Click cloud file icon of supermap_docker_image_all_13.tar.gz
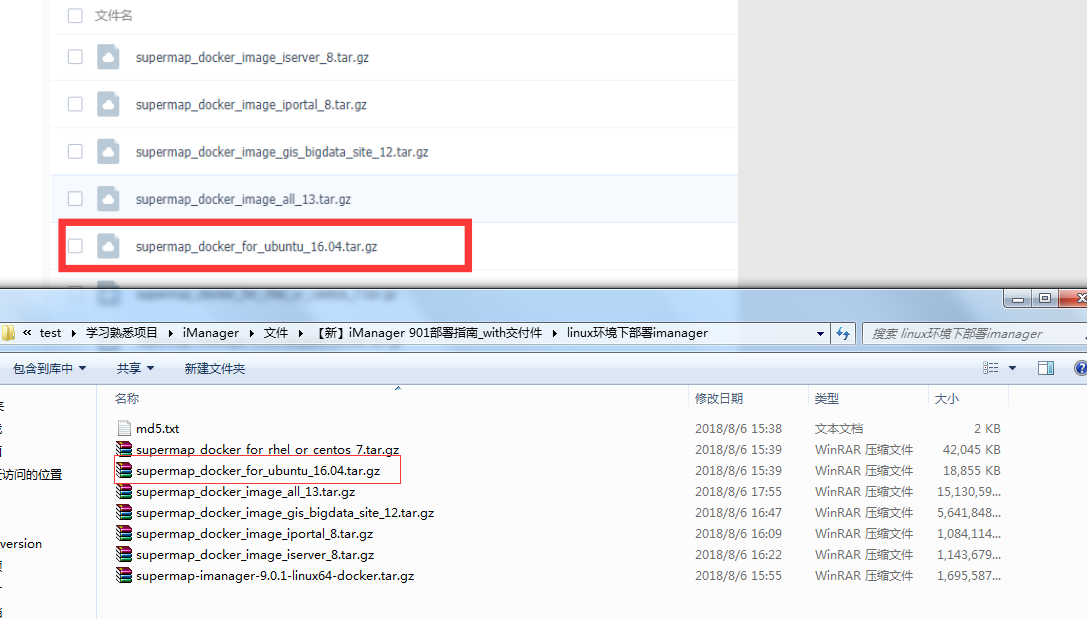This screenshot has height=619, width=1087. (x=107, y=198)
